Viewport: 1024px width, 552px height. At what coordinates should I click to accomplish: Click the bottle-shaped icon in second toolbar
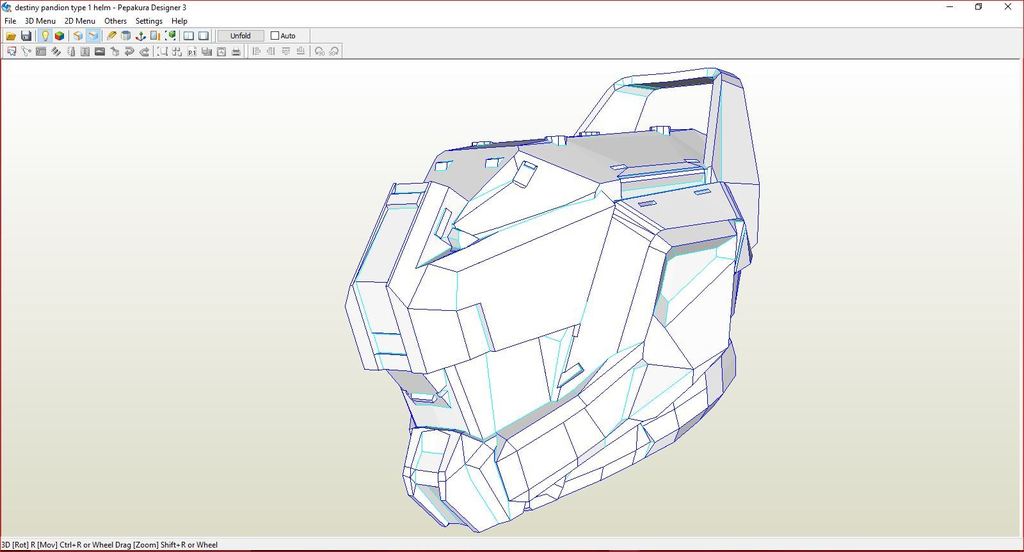click(x=71, y=52)
